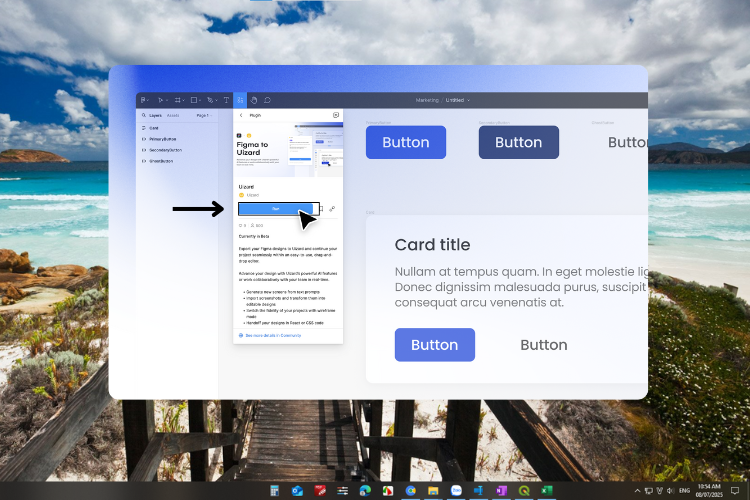
Task: Open See more details in Community link
Action: (273, 336)
